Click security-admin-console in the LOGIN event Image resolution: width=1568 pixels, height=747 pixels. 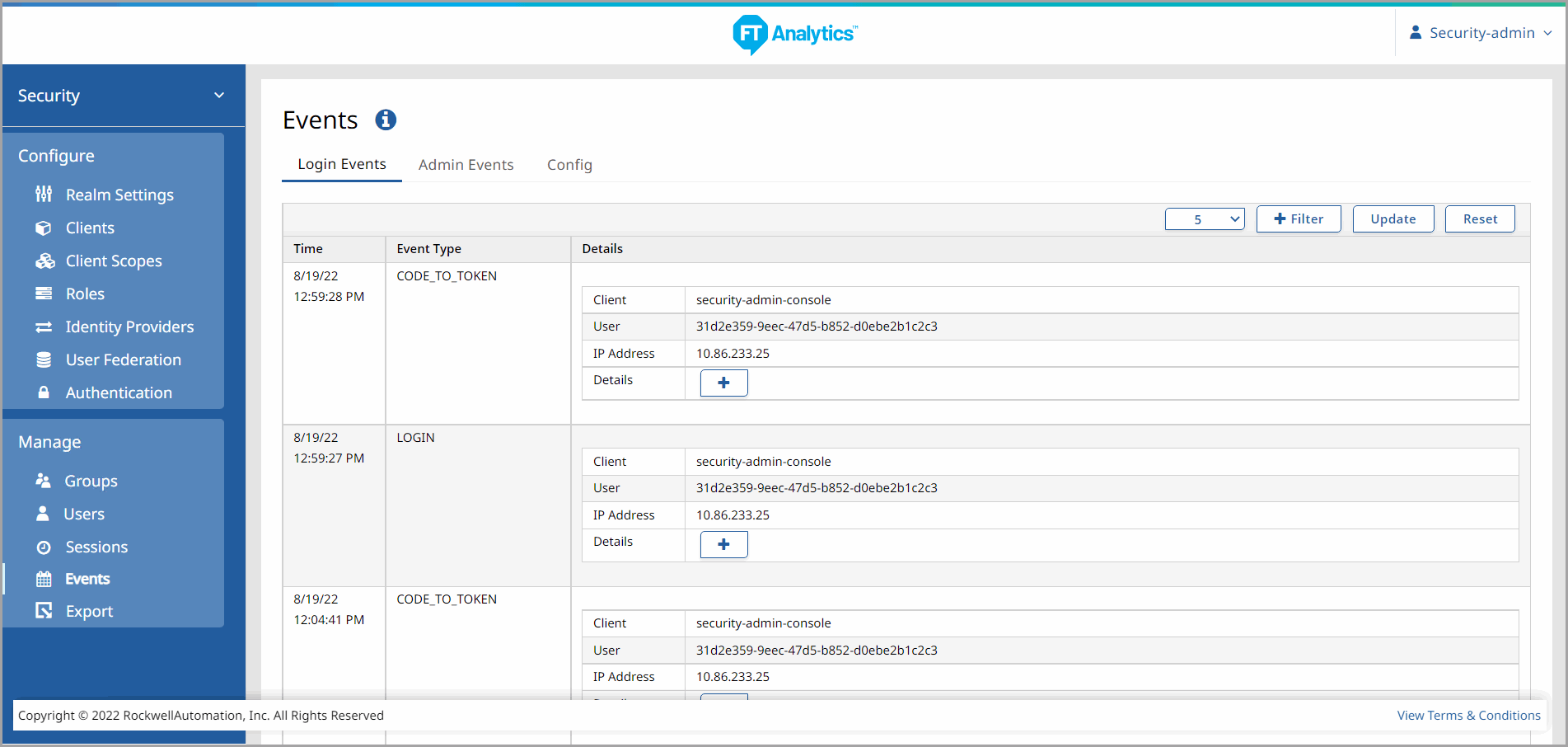click(763, 461)
